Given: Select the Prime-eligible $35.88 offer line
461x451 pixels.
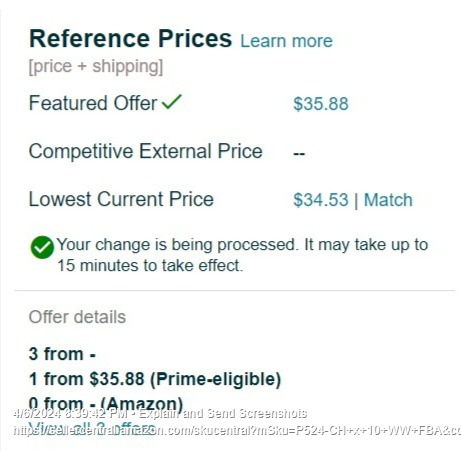Looking at the screenshot, I should (155, 379).
